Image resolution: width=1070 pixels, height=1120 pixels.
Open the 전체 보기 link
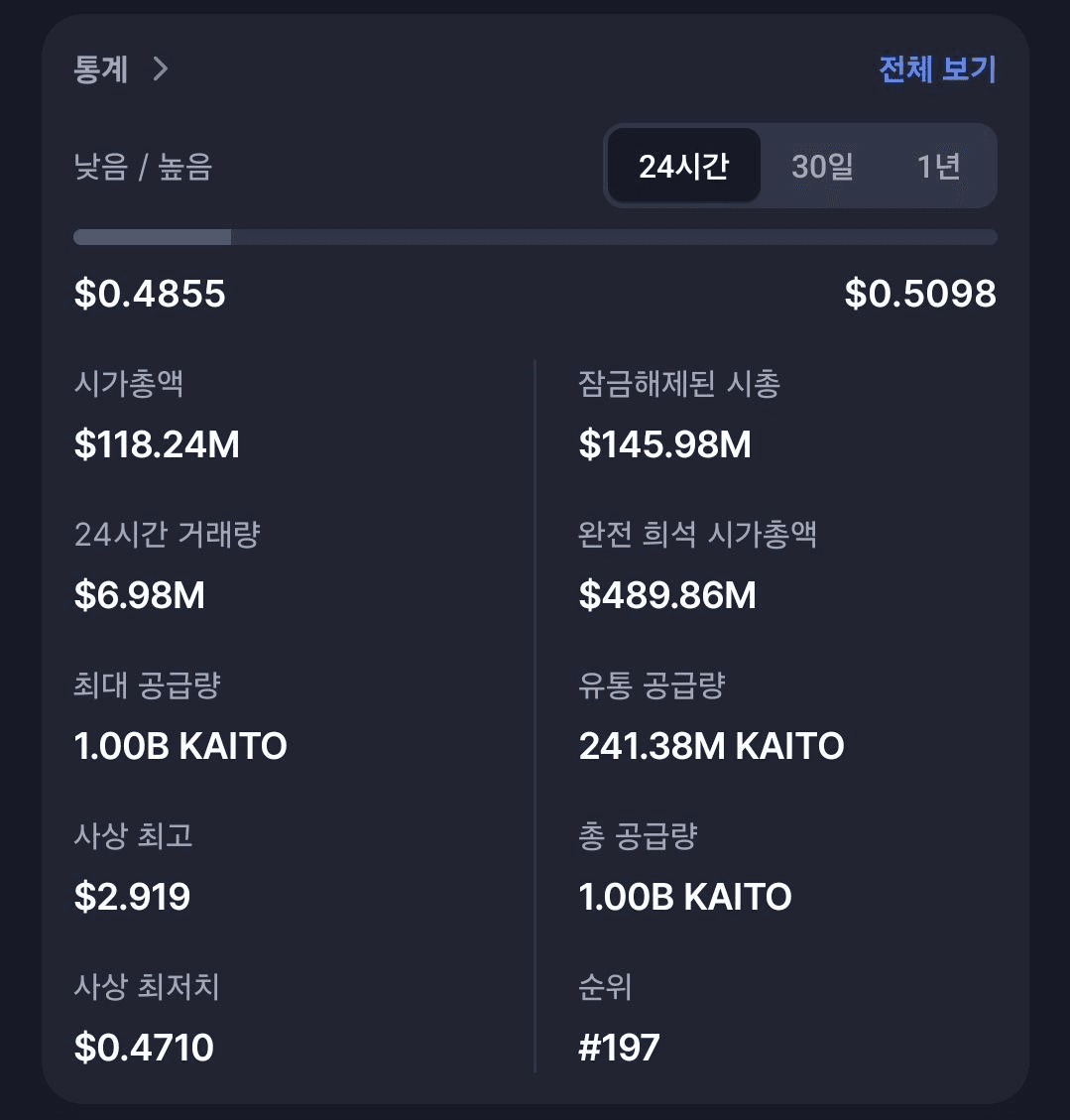(x=937, y=68)
